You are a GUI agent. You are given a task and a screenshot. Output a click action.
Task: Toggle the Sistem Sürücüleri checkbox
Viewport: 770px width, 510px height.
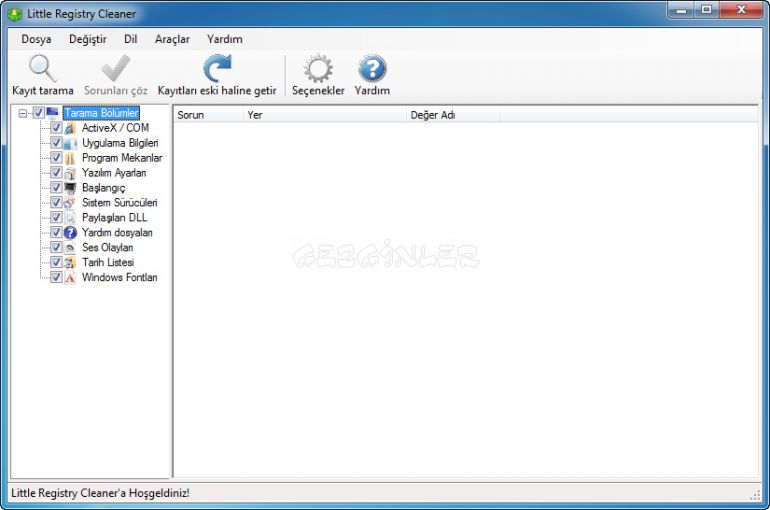56,203
